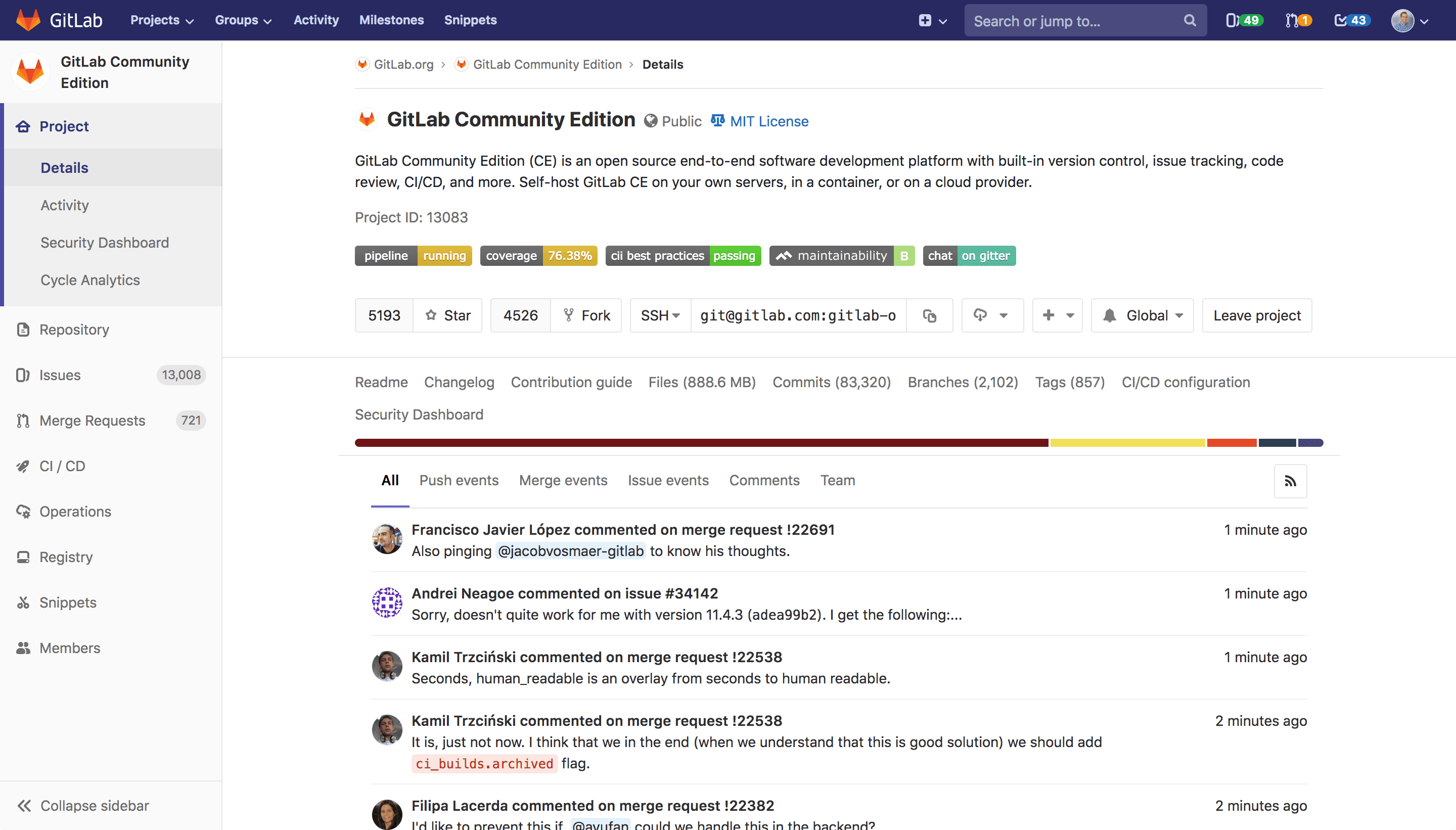
Task: Open the Milestones menu in the top bar
Action: 392,20
